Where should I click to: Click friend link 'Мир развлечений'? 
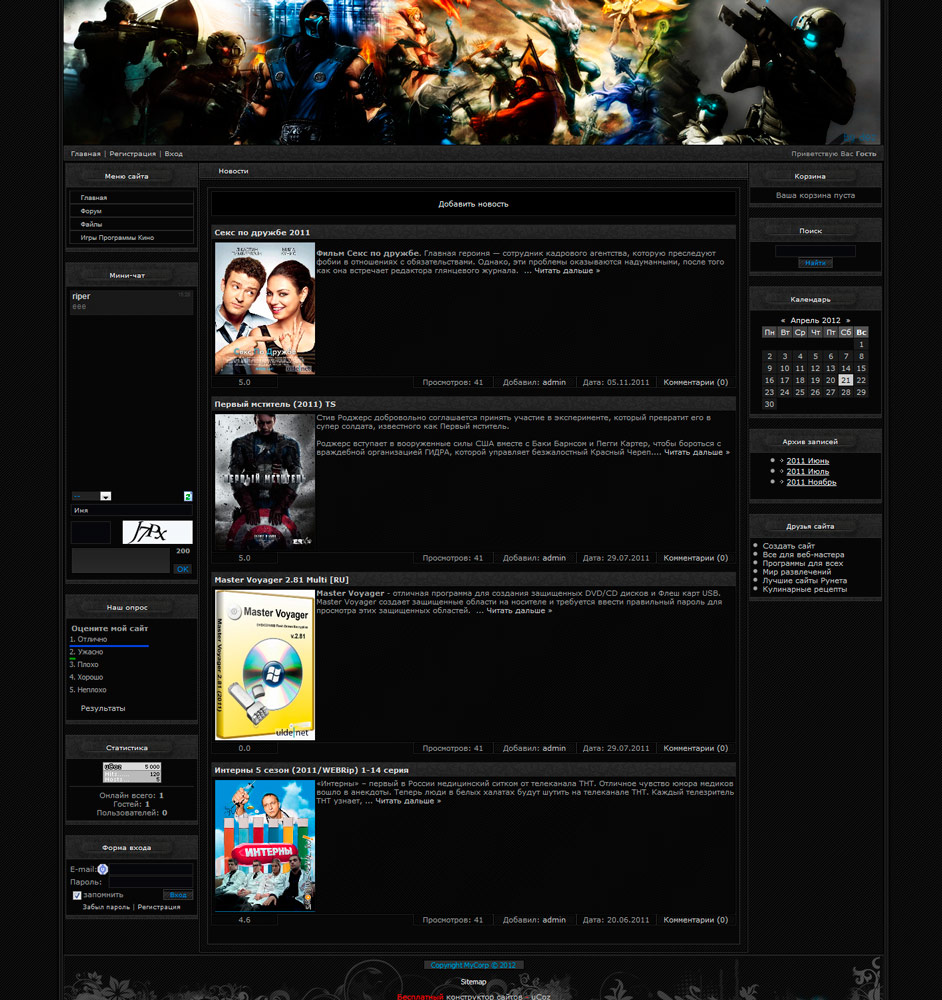tap(797, 572)
